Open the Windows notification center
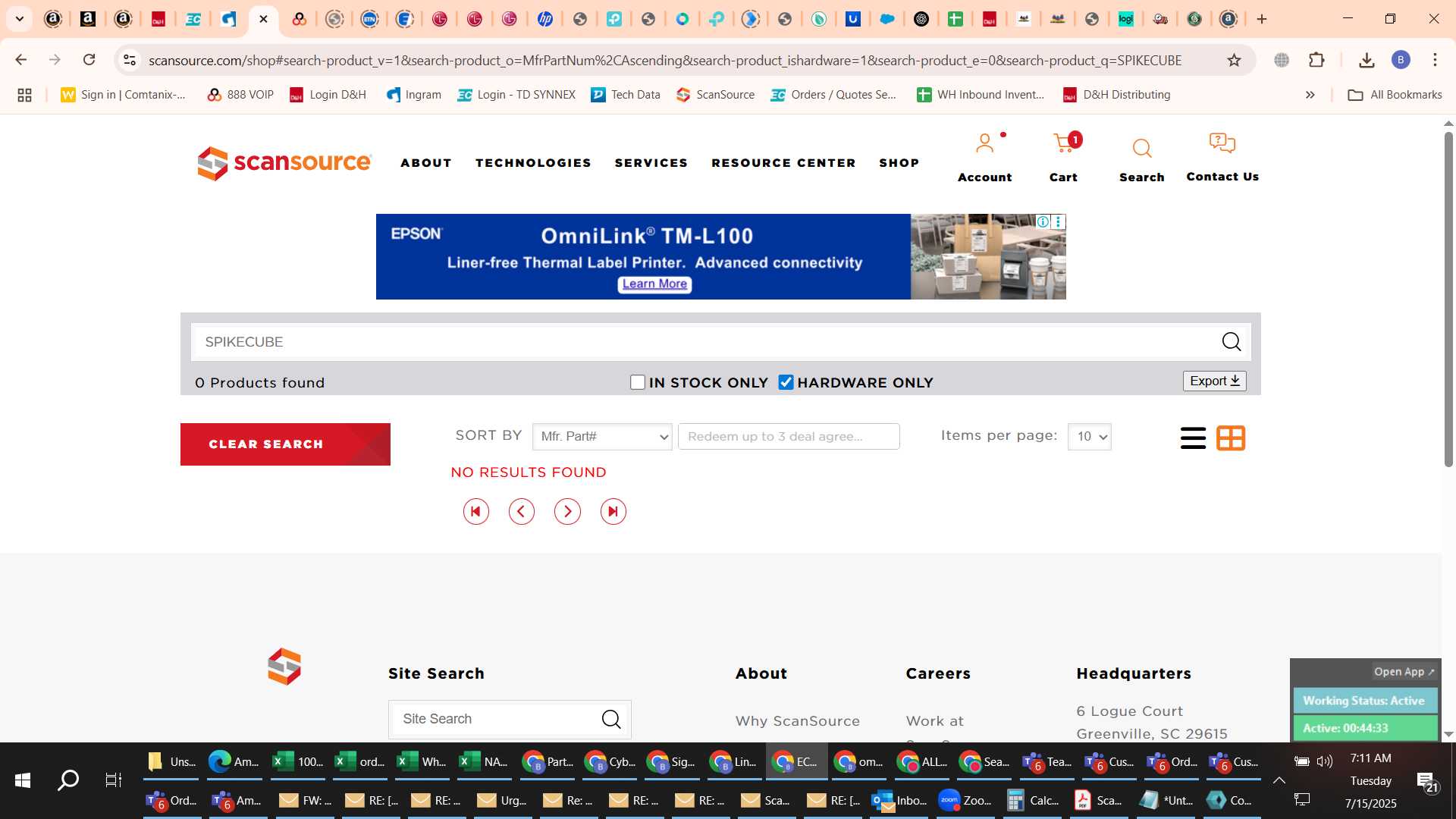 (x=1426, y=781)
